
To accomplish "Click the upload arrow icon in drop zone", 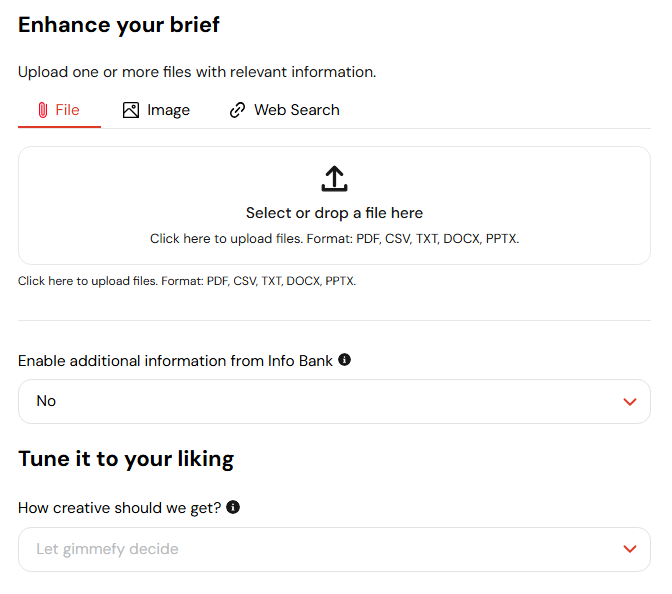I will [334, 178].
